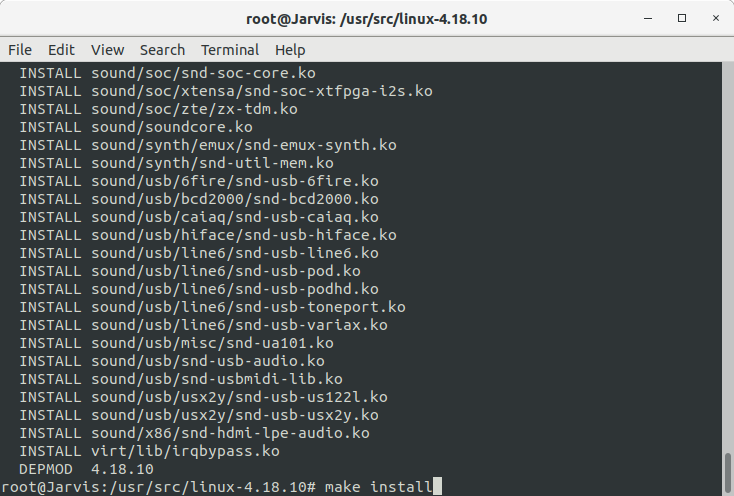The image size is (734, 496).
Task: Minimize the terminal window
Action: 648,19
